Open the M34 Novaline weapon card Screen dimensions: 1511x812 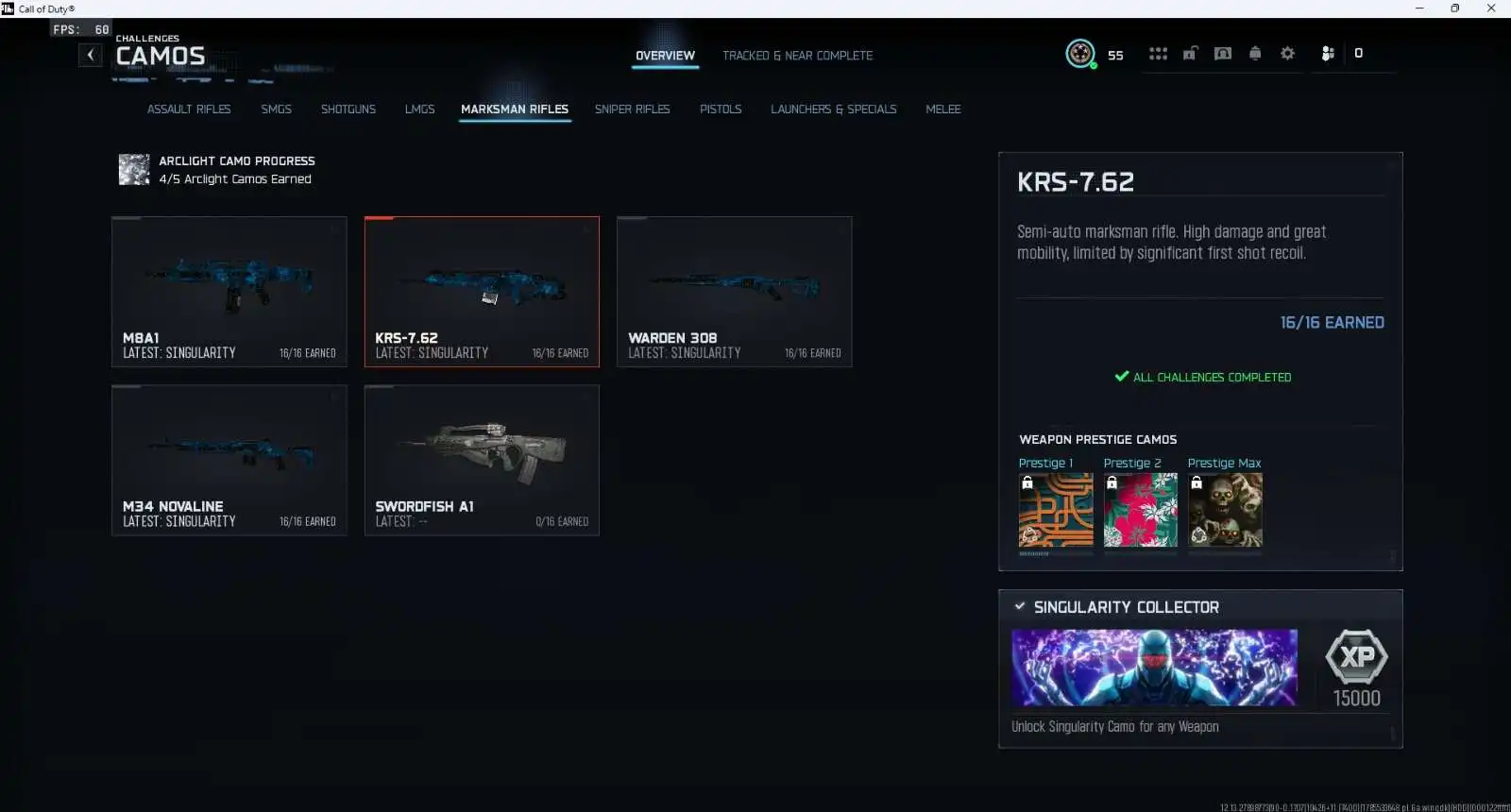click(x=229, y=460)
